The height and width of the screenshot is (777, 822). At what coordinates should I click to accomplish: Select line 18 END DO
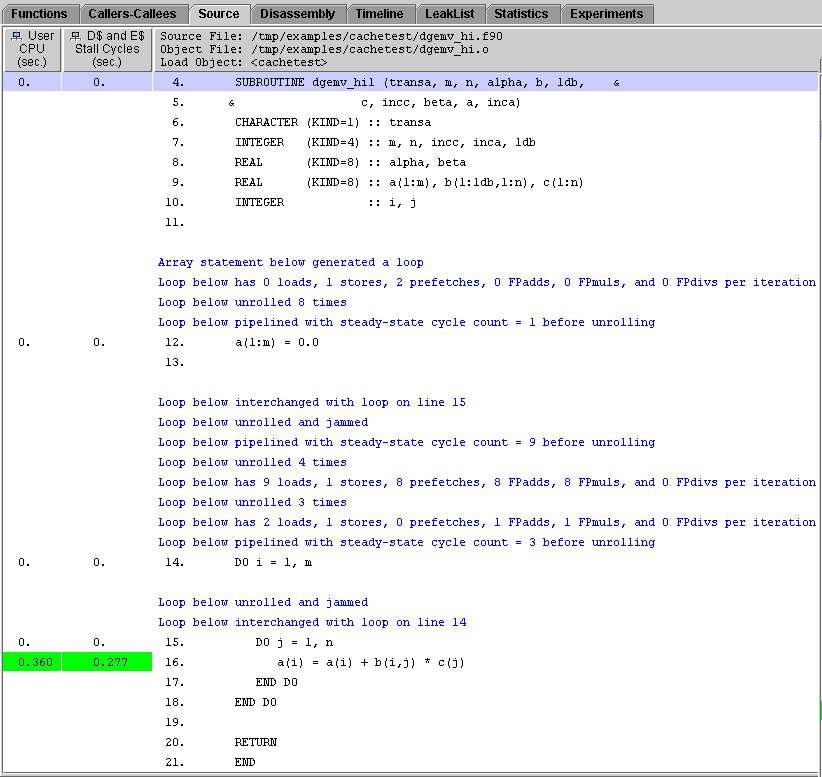tap(255, 702)
